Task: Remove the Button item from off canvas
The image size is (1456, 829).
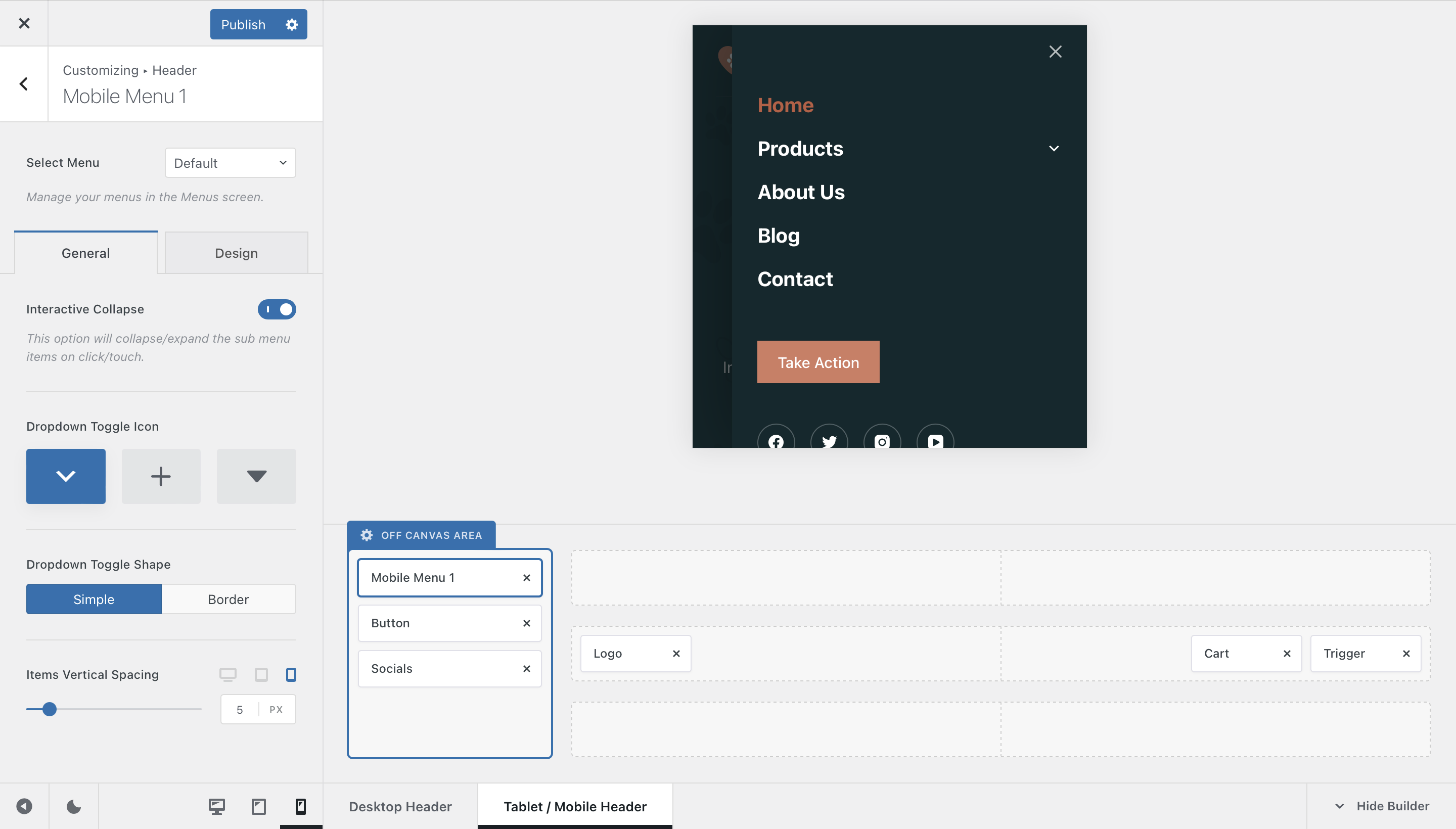Action: 527,623
